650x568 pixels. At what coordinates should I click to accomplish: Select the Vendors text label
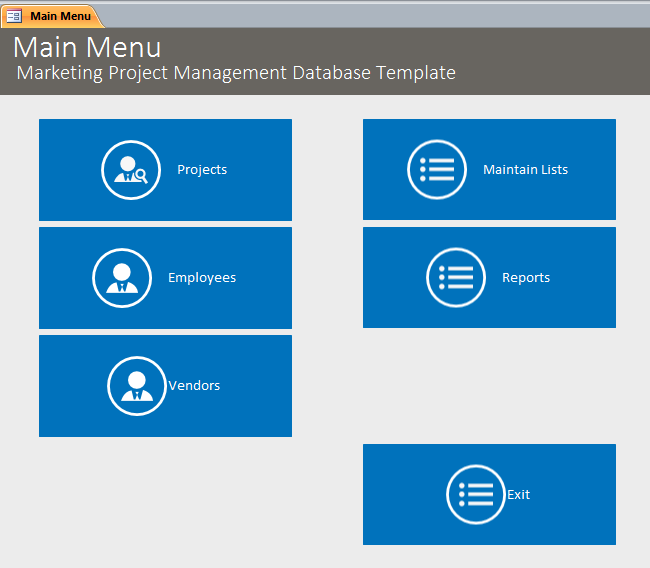pyautogui.click(x=195, y=386)
